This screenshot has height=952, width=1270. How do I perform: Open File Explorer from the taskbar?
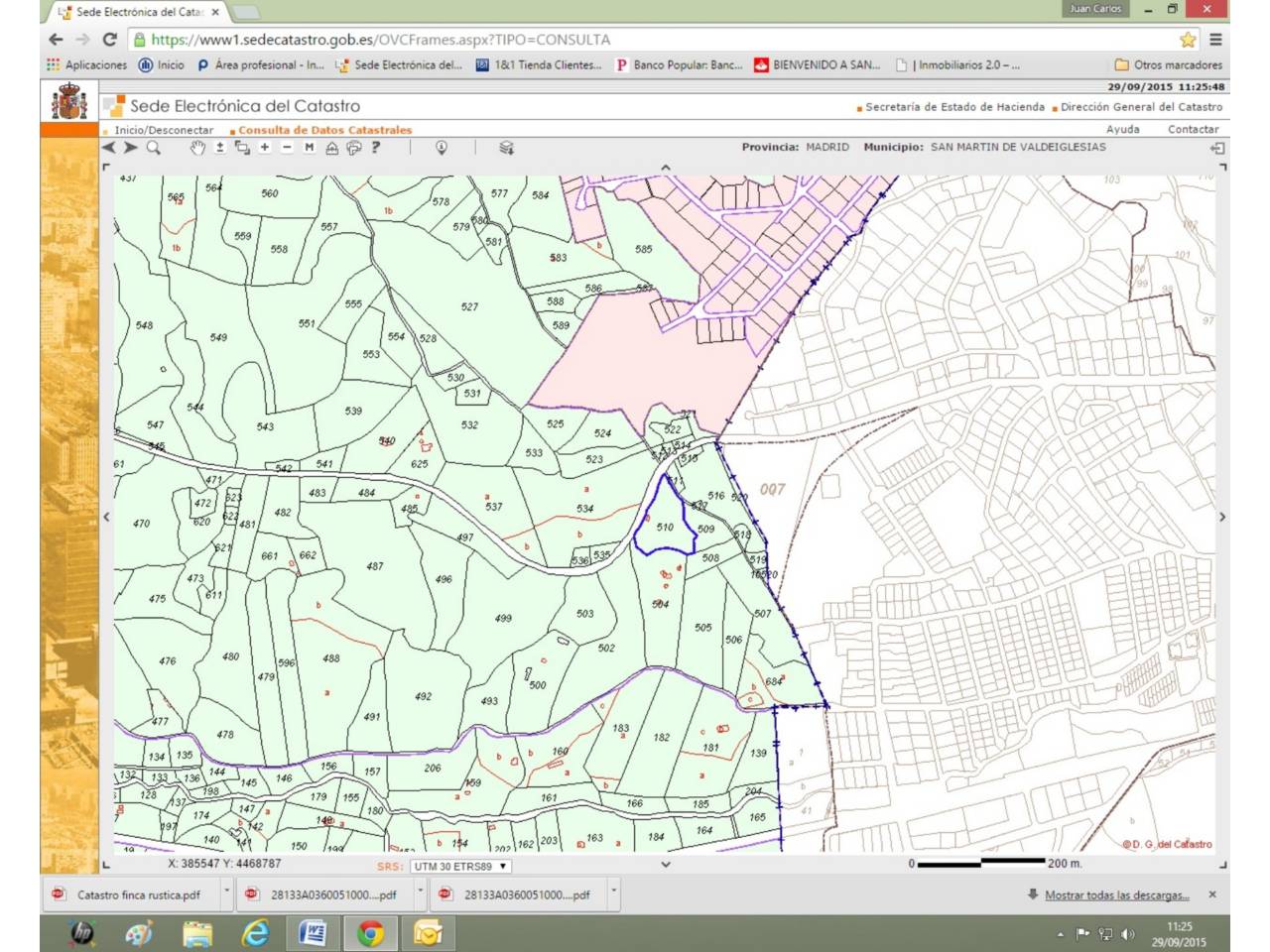197,933
